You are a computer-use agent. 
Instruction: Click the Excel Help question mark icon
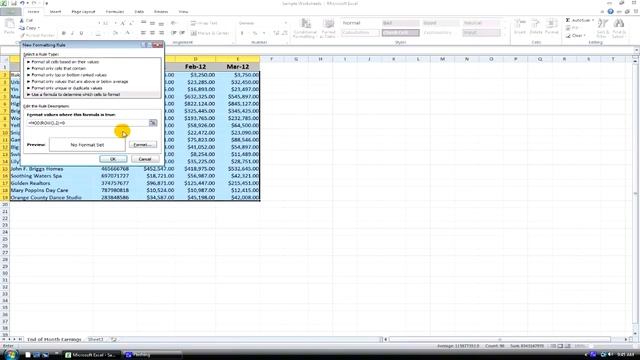[611, 12]
